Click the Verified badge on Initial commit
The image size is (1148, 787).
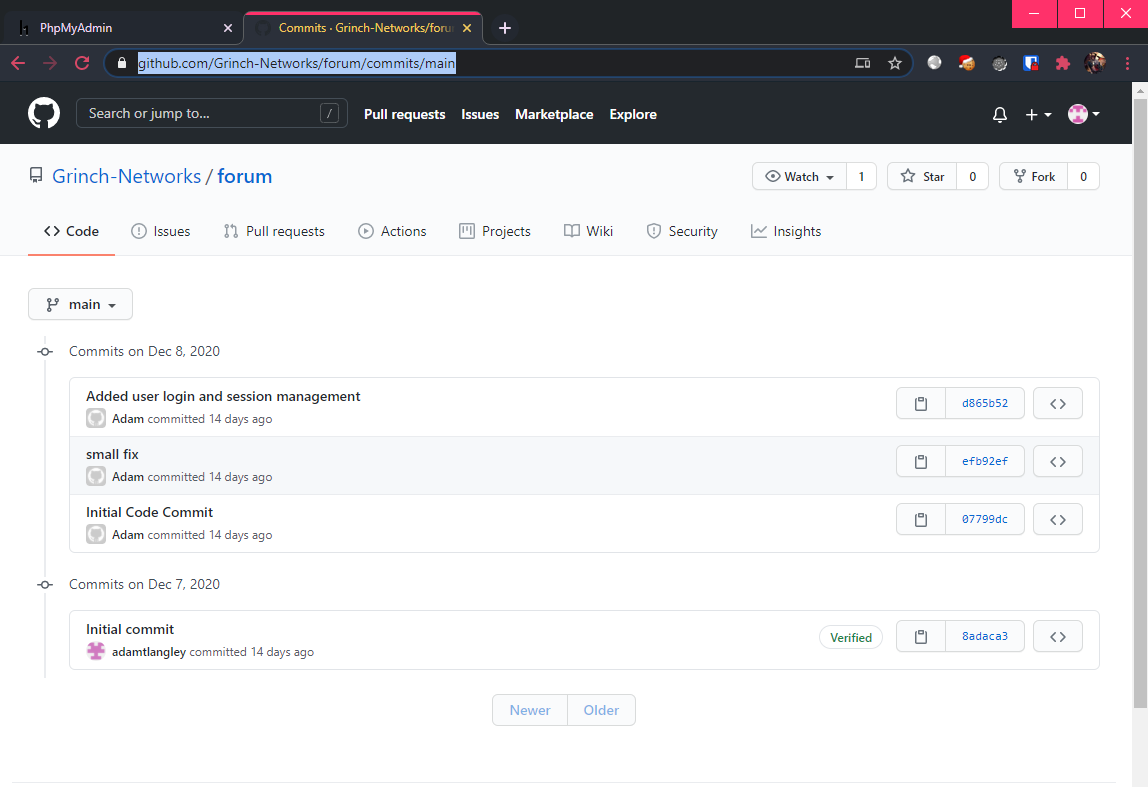pyautogui.click(x=851, y=638)
